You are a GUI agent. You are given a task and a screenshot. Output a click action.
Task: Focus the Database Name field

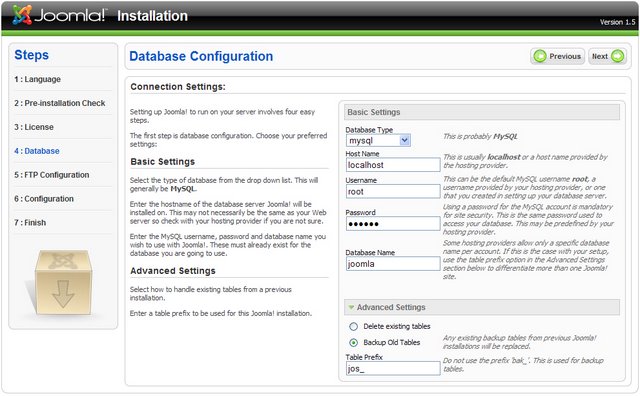click(x=393, y=264)
